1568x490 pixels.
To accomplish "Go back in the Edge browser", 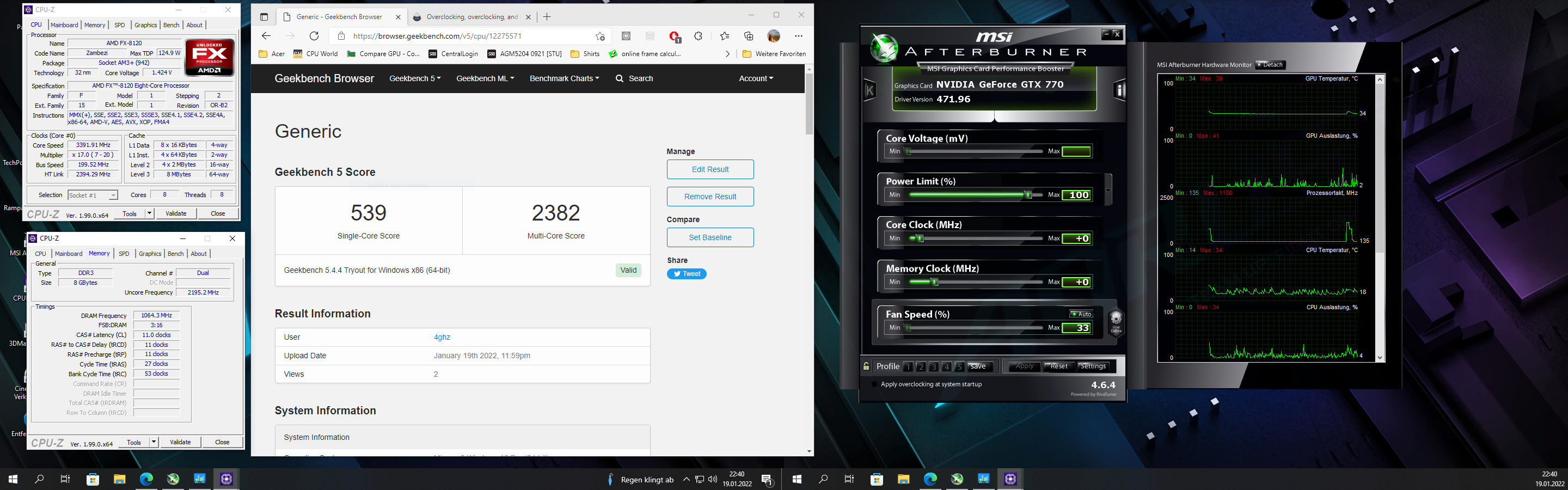I will 266,36.
